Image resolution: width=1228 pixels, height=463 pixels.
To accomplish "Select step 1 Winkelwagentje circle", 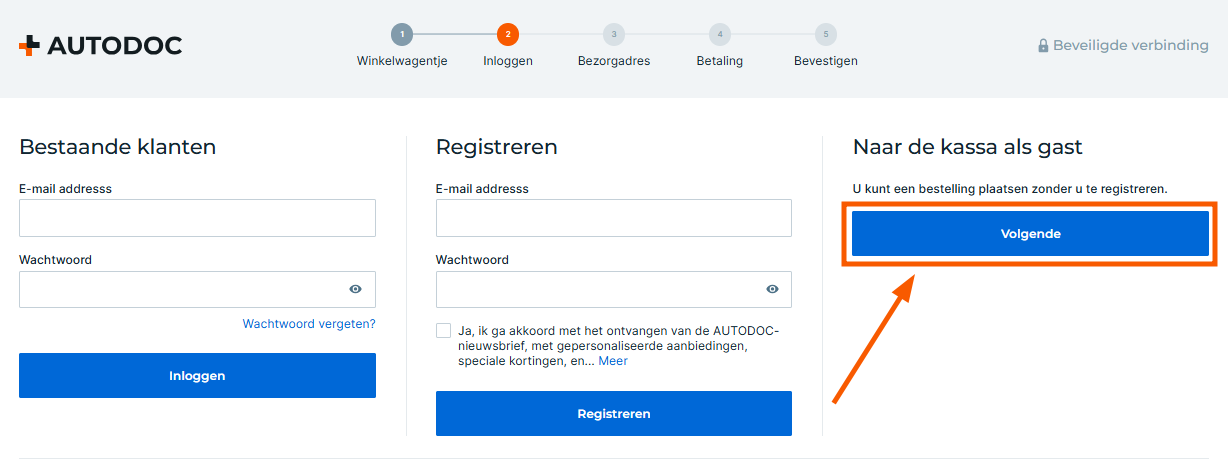I will point(402,35).
